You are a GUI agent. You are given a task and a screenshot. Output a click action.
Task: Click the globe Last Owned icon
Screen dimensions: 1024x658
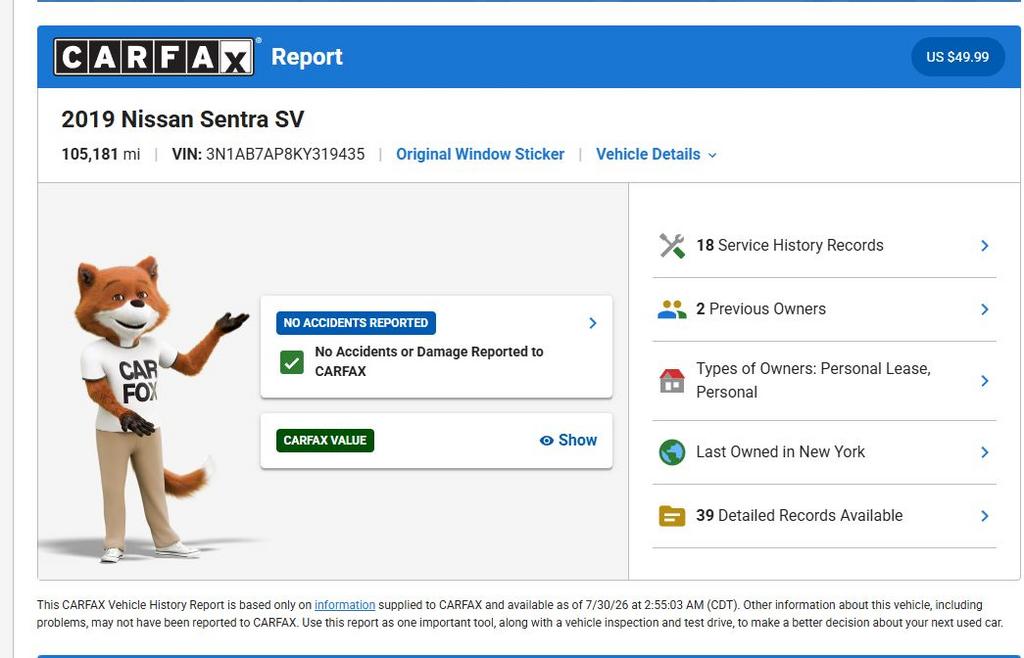pos(671,452)
